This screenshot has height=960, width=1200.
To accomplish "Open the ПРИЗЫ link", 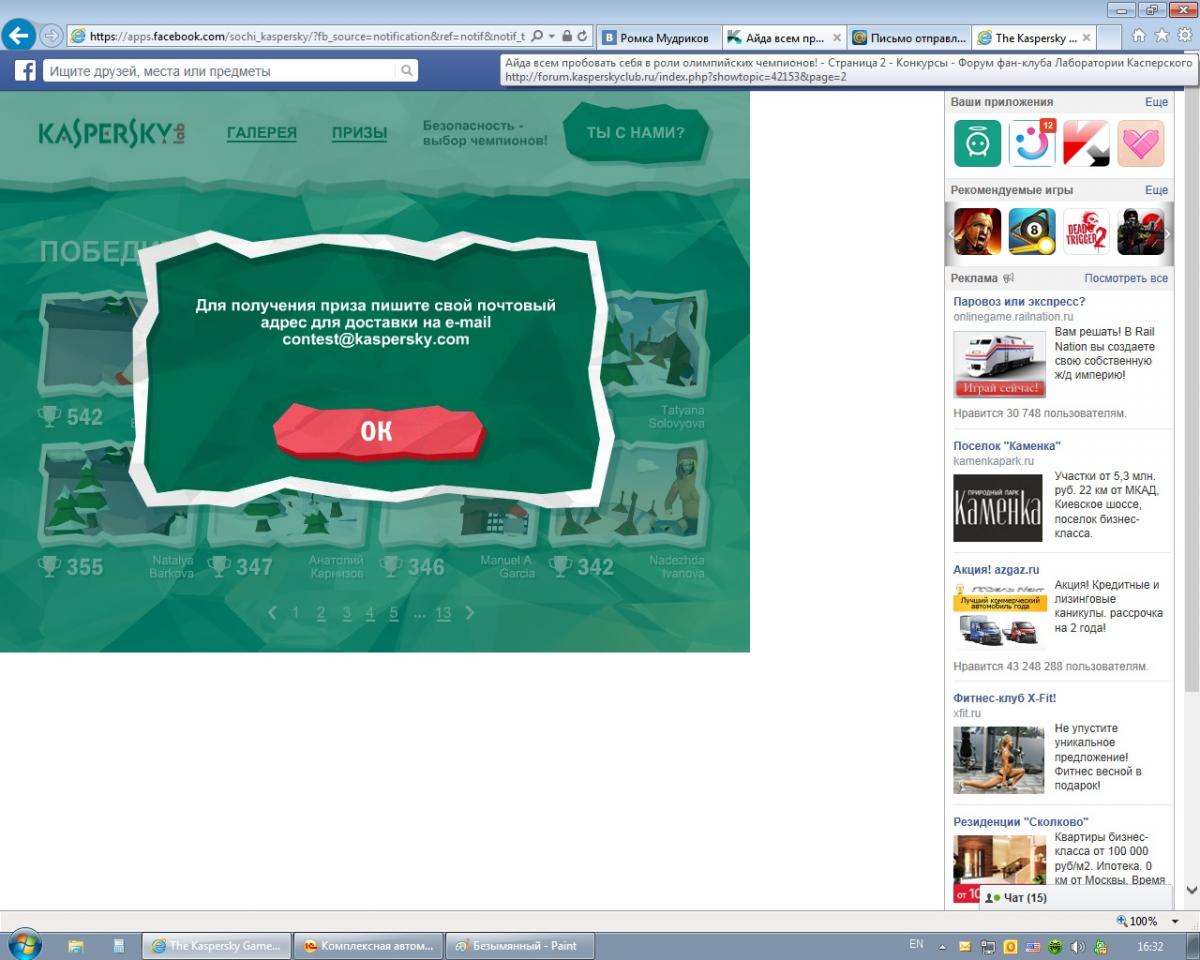I will [x=359, y=133].
